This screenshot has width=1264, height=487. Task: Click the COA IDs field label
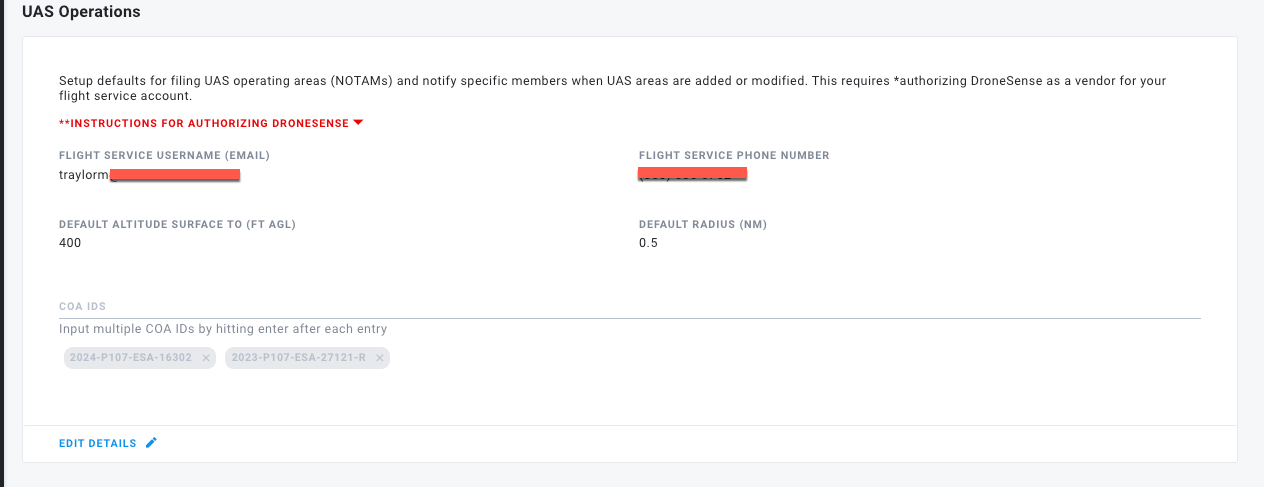click(83, 307)
